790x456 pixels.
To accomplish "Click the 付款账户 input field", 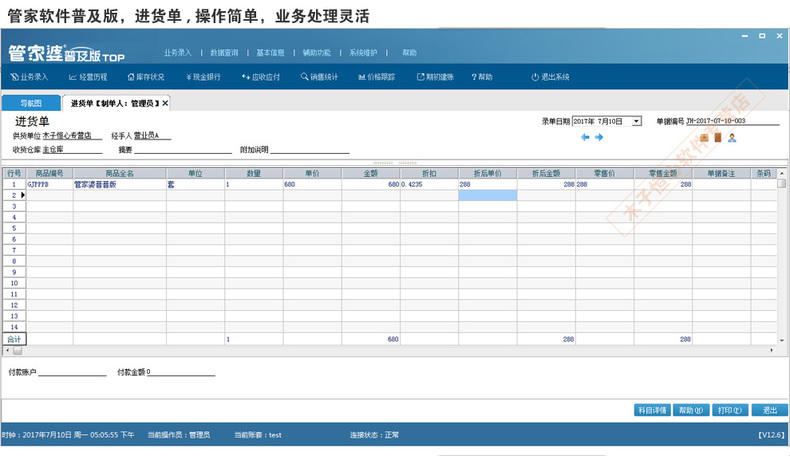I will point(72,372).
